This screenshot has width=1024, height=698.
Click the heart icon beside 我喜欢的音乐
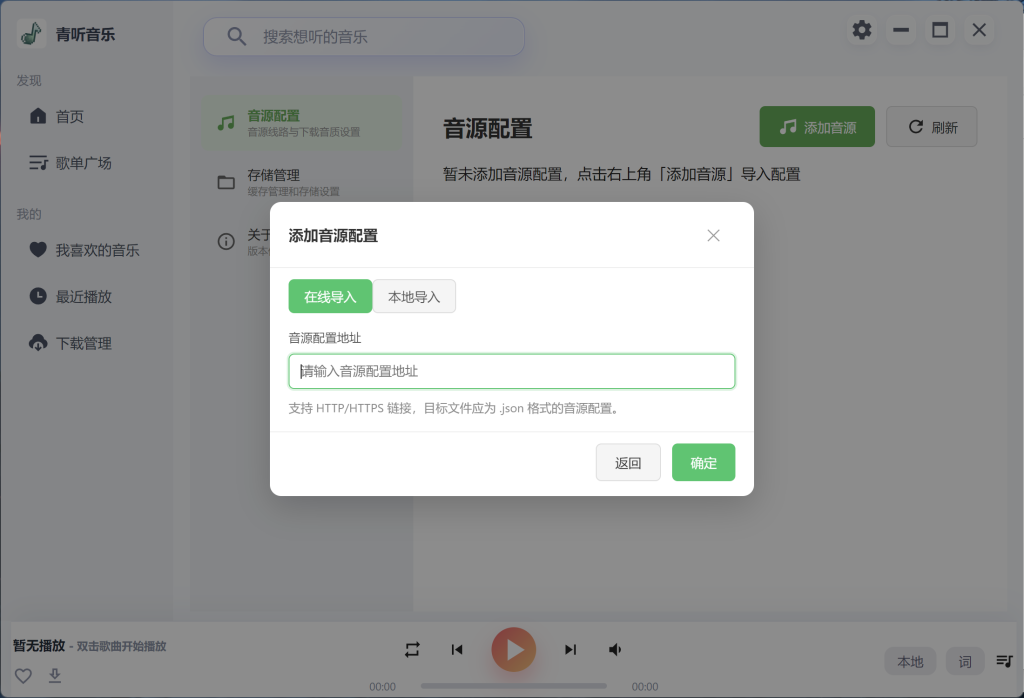click(39, 249)
